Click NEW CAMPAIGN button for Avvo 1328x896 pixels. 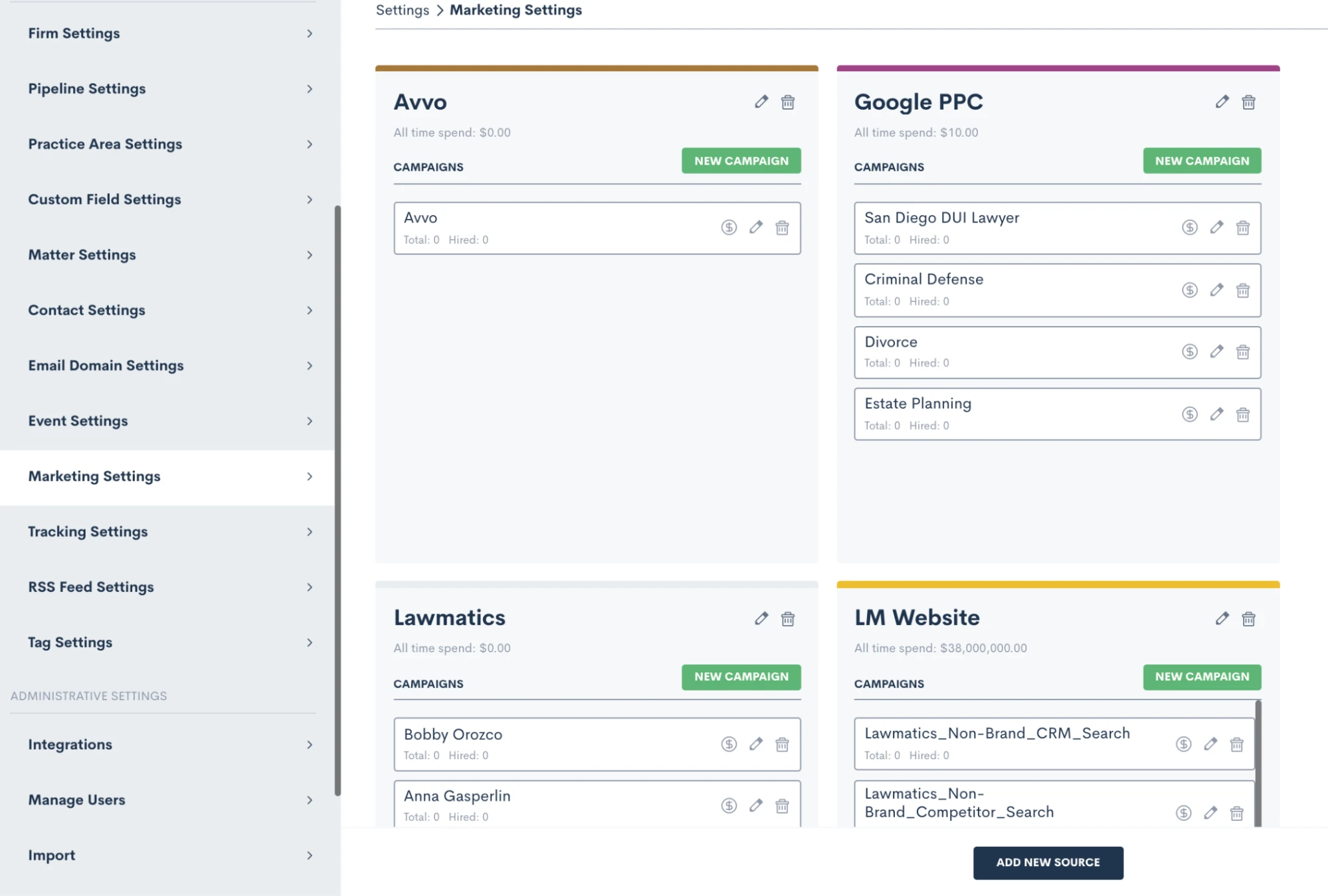click(x=741, y=161)
